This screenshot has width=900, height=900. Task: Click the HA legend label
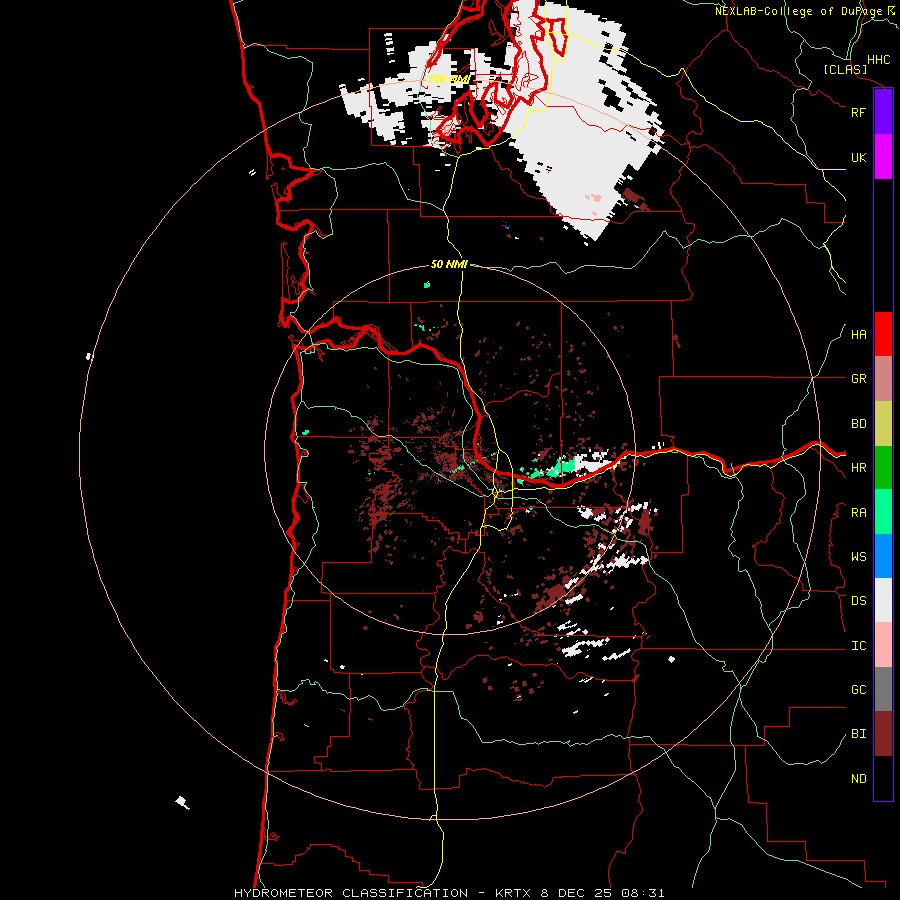click(x=858, y=335)
